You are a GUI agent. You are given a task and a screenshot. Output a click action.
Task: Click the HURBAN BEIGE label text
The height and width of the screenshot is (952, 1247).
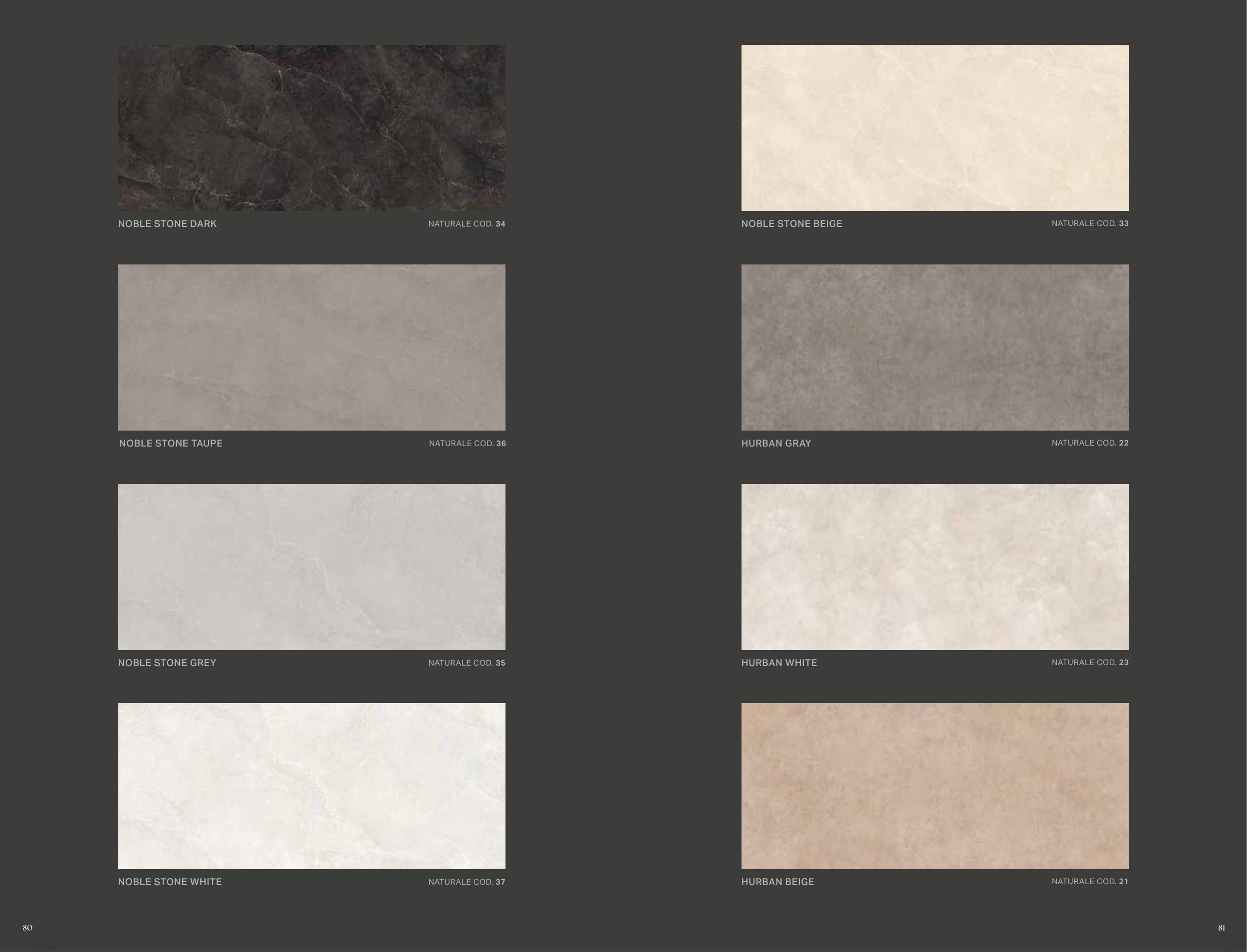(x=777, y=882)
